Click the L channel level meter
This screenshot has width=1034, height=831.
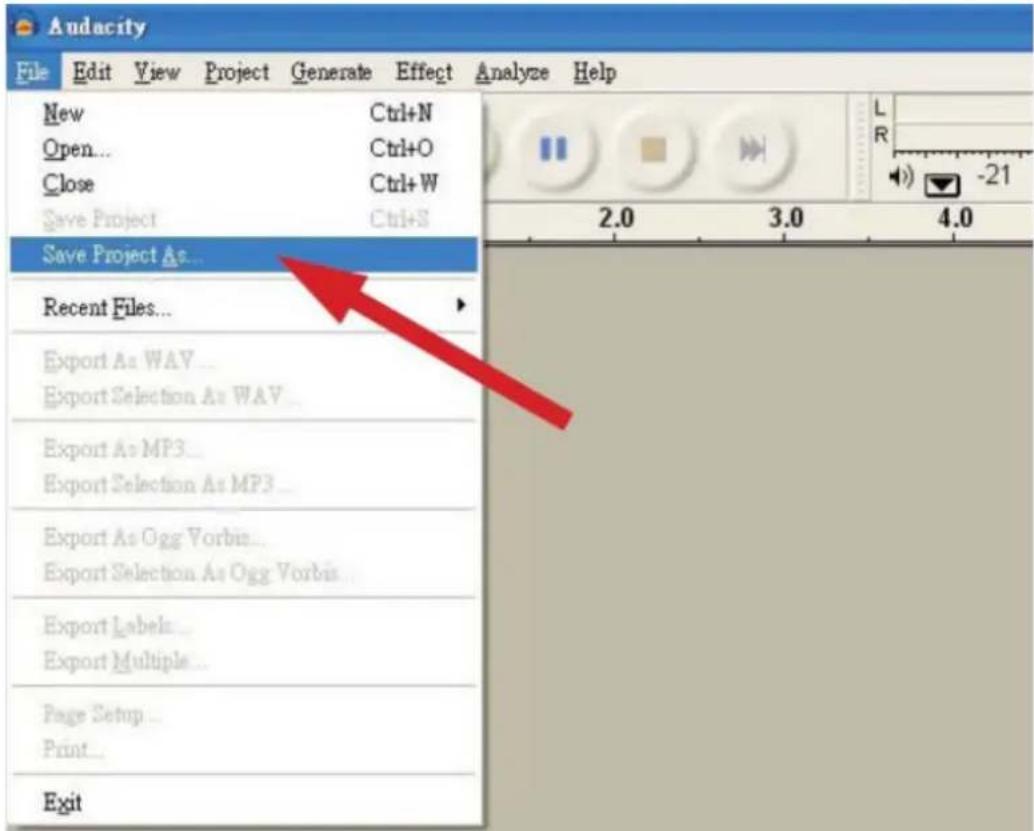[x=963, y=108]
